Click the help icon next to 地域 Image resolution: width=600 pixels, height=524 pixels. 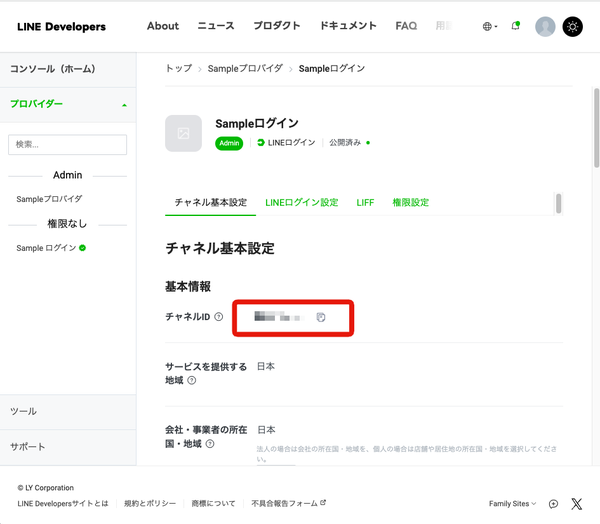(192, 380)
